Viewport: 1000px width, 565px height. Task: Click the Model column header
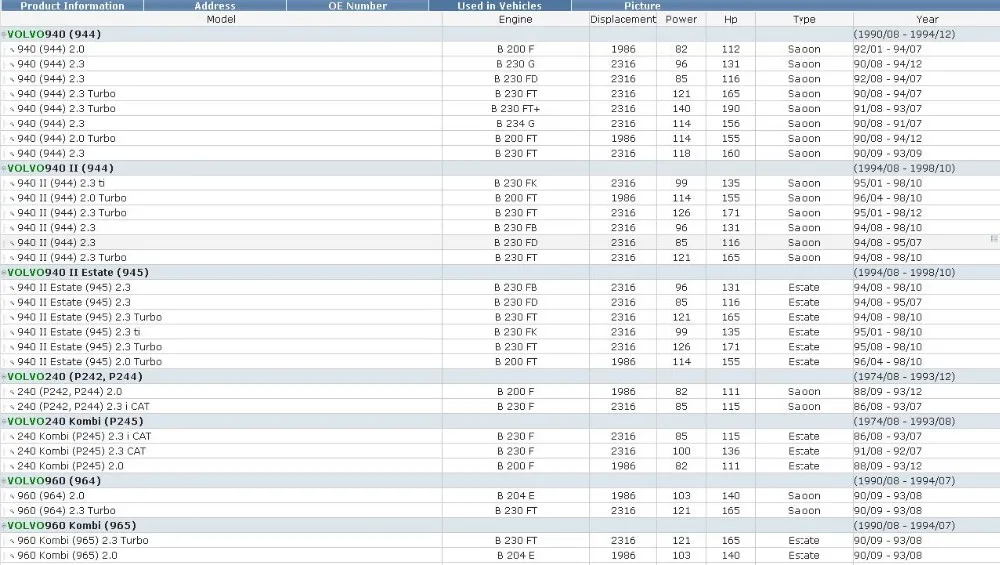(x=221, y=19)
